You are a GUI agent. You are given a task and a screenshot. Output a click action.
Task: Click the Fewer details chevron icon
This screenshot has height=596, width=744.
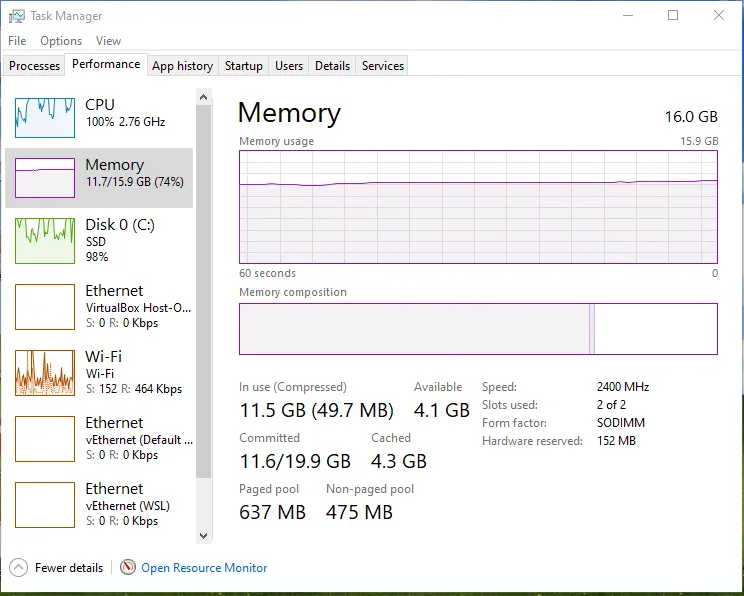(x=18, y=568)
